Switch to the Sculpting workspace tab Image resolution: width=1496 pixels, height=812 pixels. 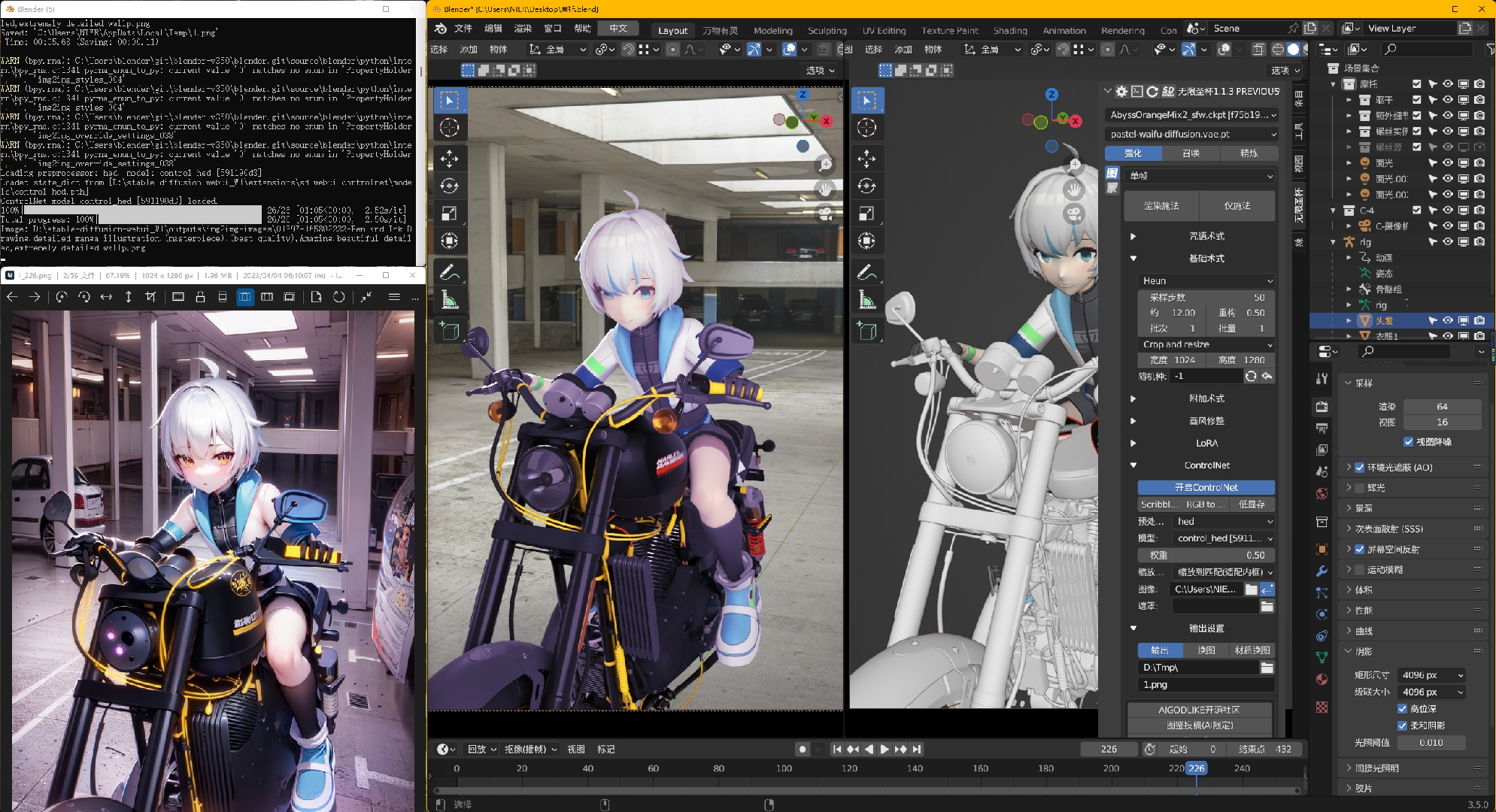[x=827, y=31]
